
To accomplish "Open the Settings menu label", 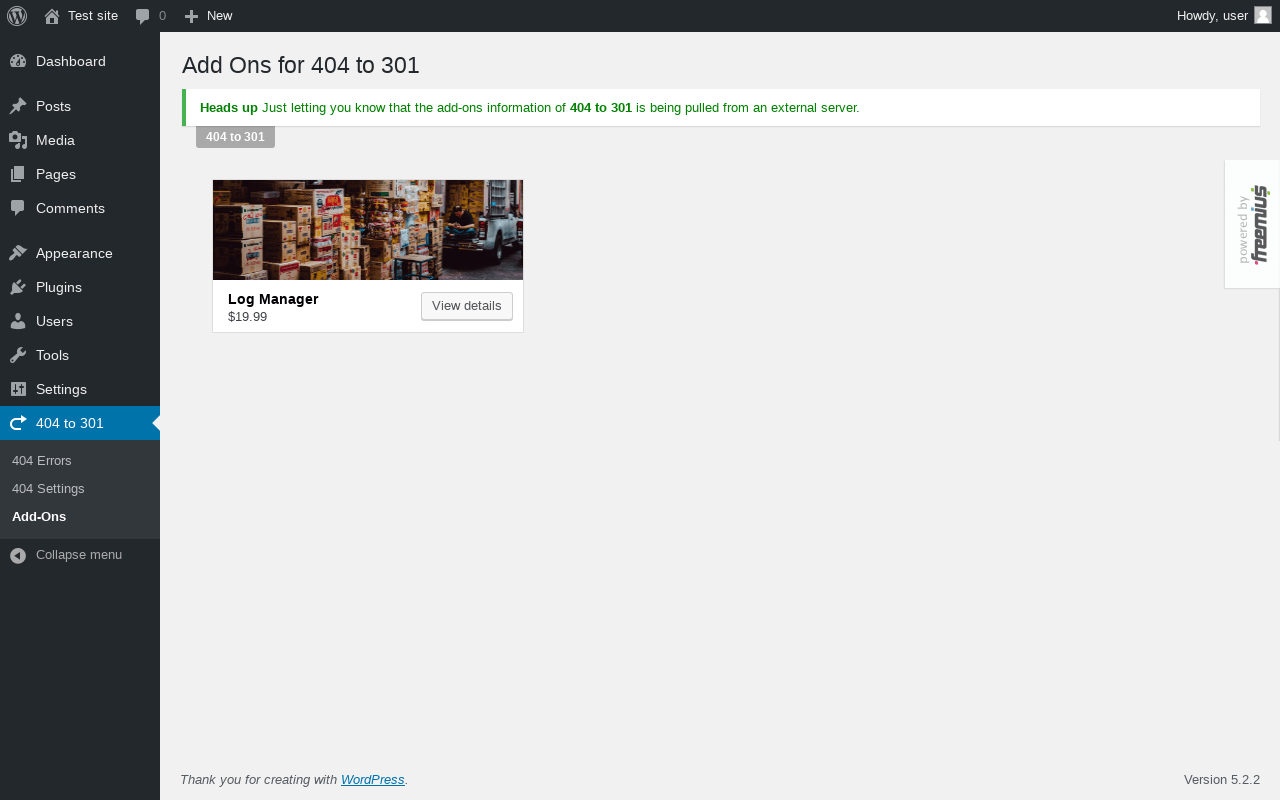I will click(61, 389).
